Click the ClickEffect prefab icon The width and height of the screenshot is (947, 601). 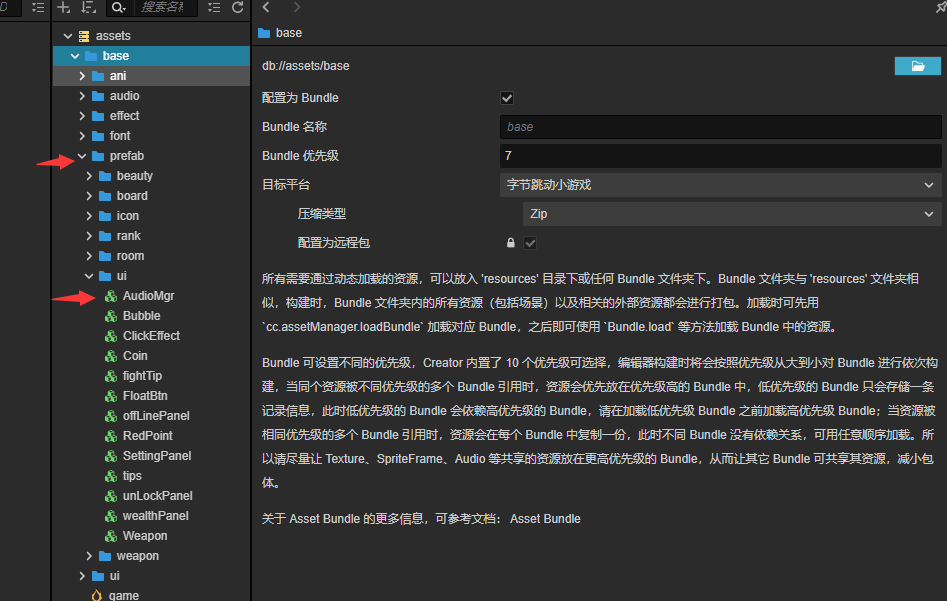tap(111, 336)
